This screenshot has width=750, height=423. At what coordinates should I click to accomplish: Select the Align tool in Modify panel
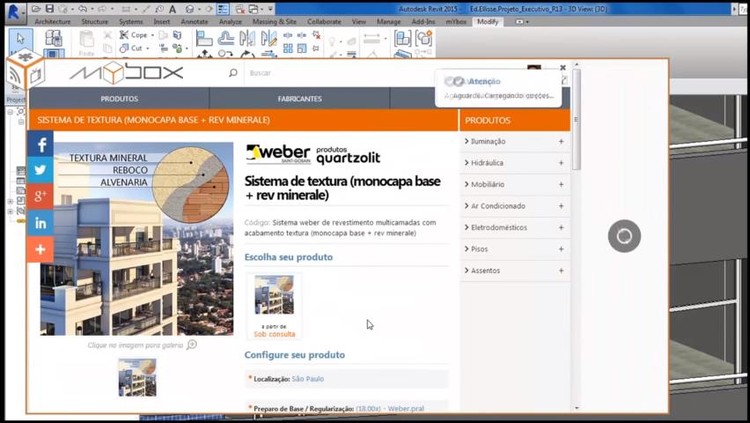[204, 38]
